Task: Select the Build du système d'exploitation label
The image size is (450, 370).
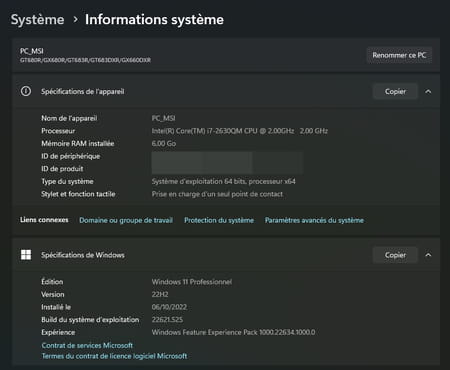Action: (x=90, y=320)
